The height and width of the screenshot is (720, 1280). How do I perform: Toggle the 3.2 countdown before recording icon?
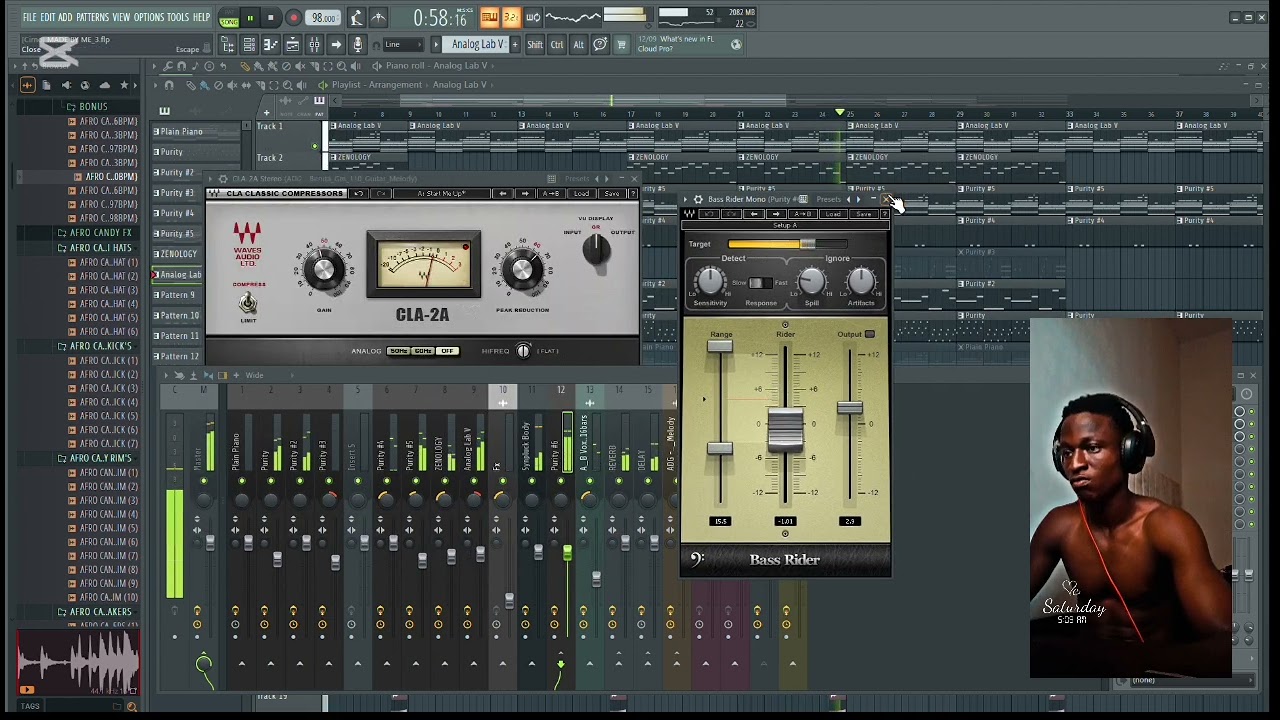point(511,17)
